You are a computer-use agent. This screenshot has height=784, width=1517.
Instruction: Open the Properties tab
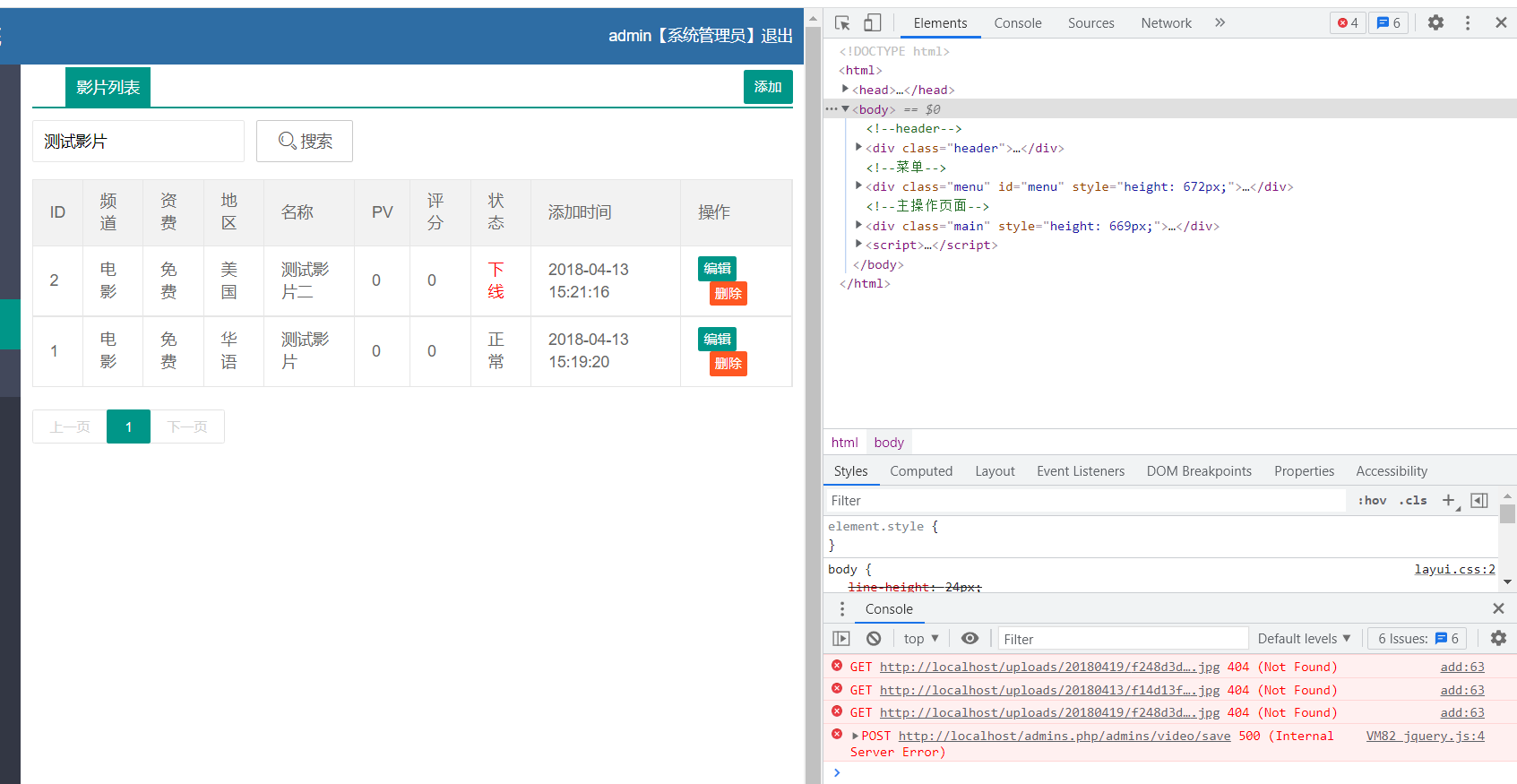point(1304,471)
